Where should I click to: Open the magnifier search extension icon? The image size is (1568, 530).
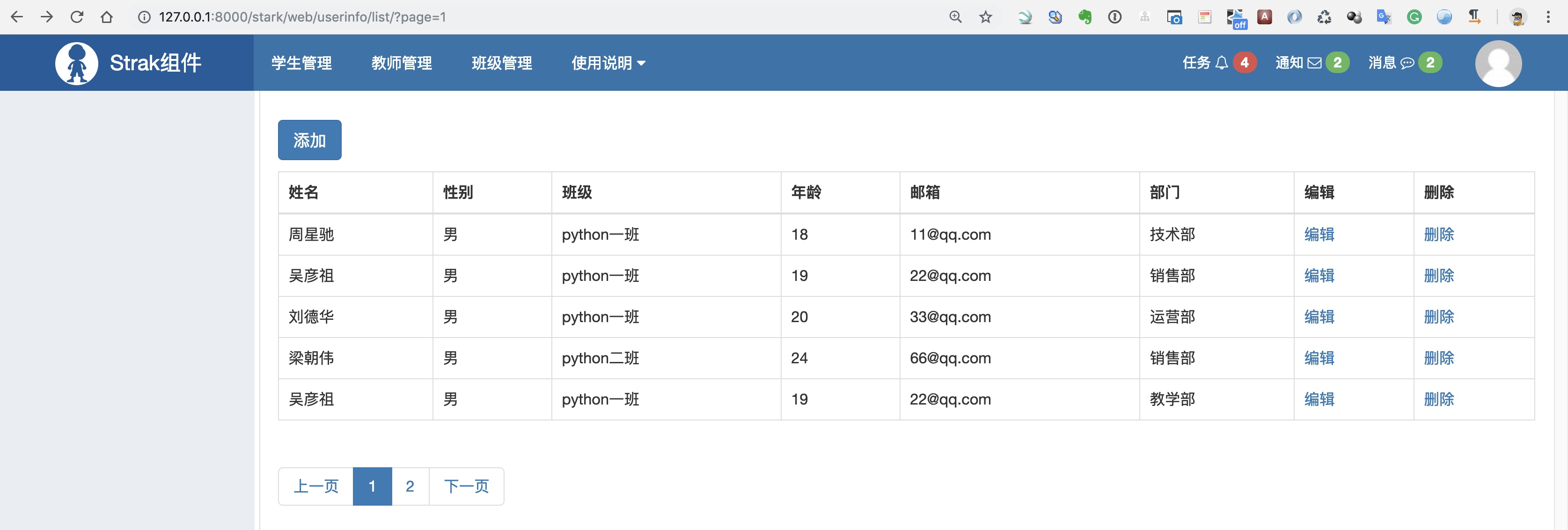(1055, 17)
